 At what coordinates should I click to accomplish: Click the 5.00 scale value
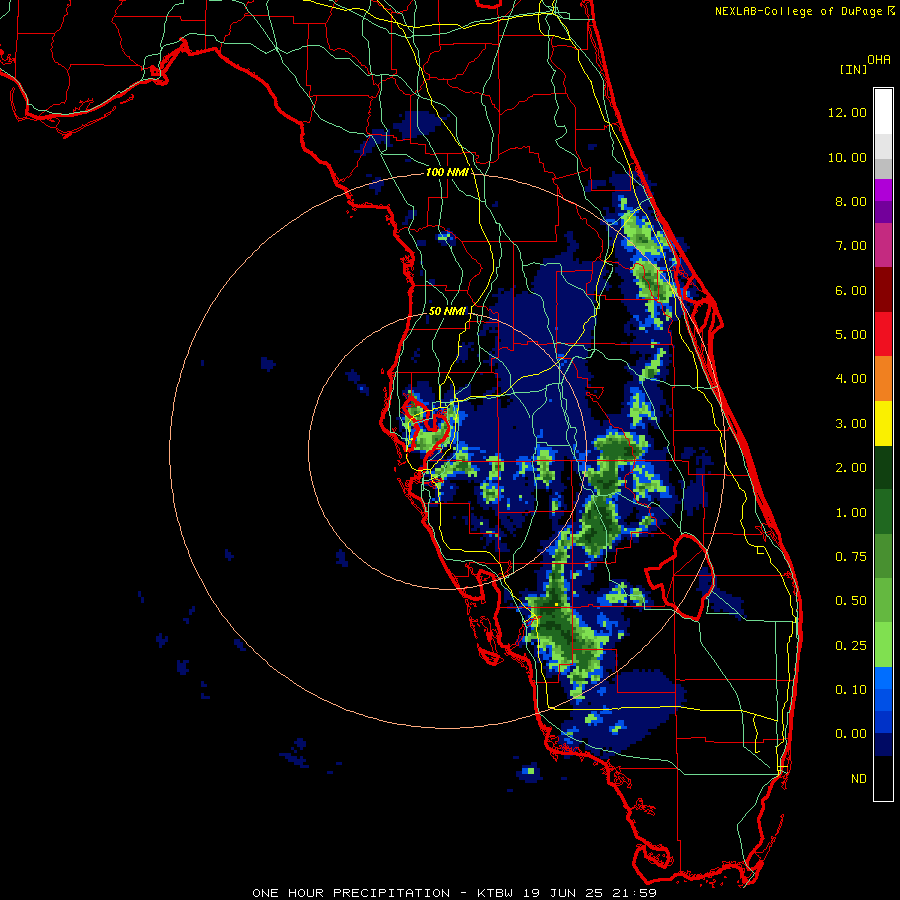tap(851, 335)
